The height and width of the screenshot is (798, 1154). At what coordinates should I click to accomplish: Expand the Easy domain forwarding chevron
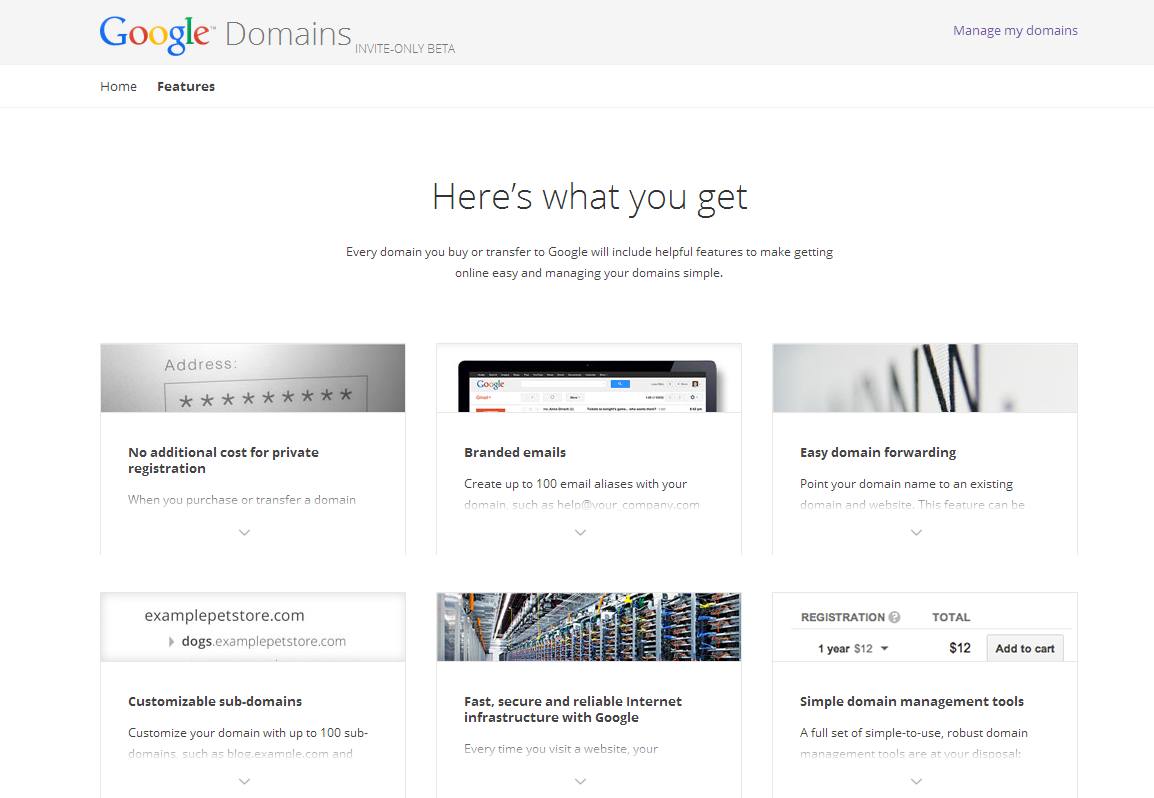[916, 532]
